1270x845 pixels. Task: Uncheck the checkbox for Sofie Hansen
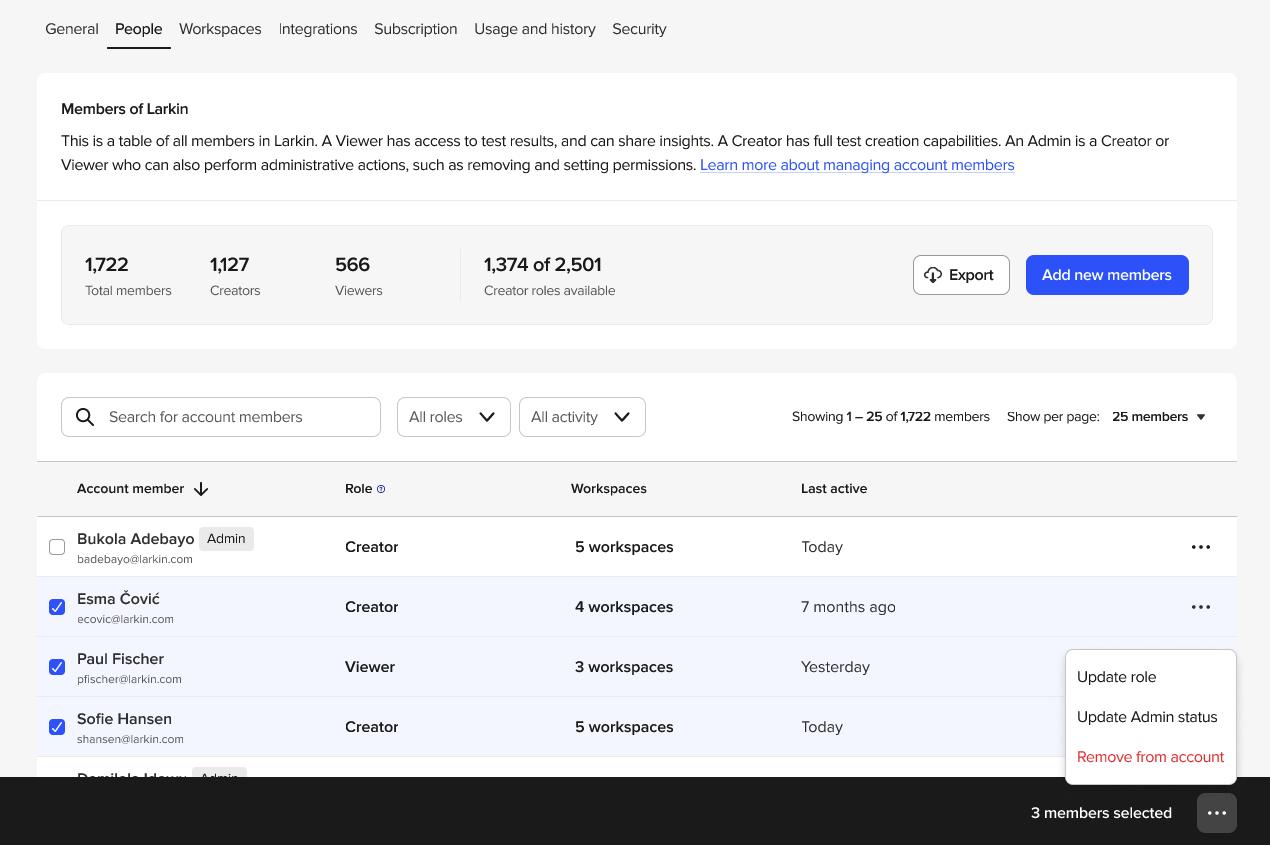(57, 727)
